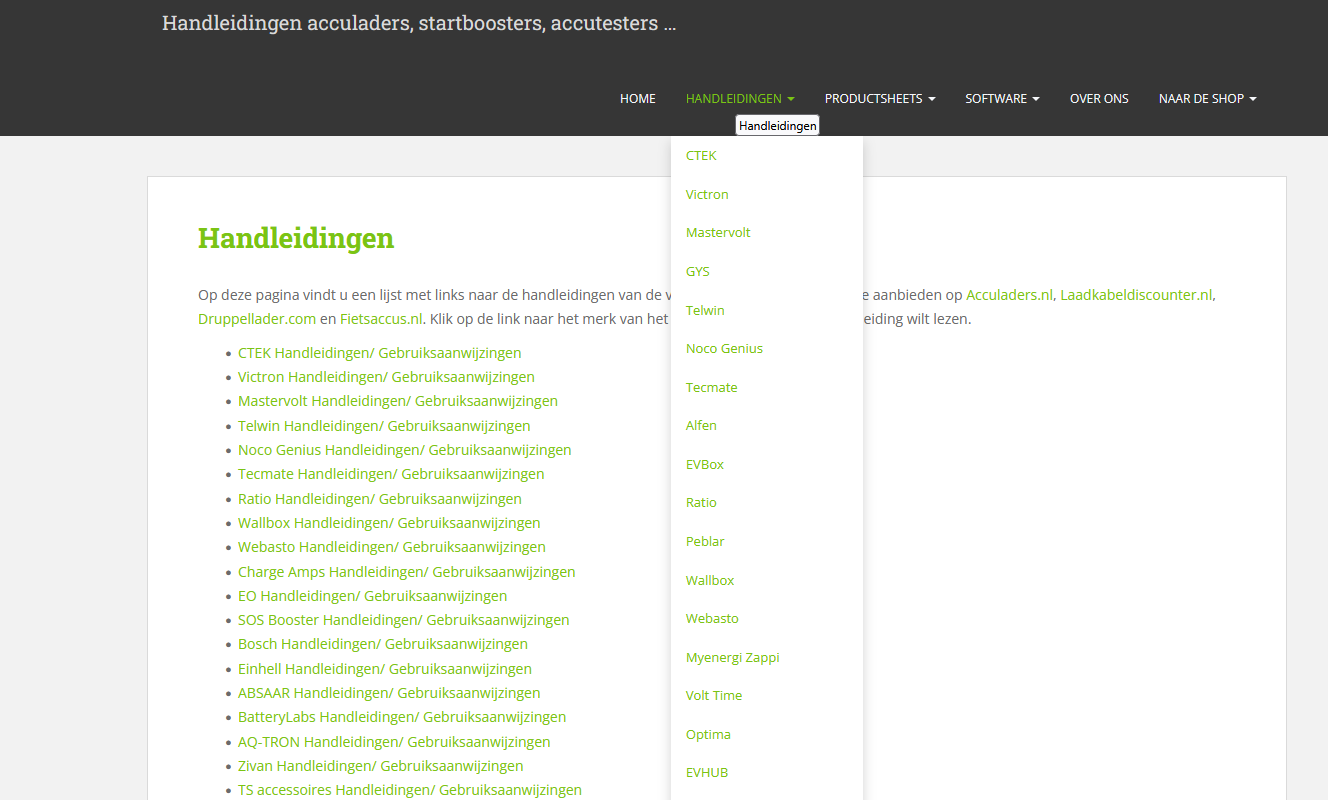Open the HANDLEIDINGEN dropdown menu
The image size is (1328, 800).
tap(740, 99)
